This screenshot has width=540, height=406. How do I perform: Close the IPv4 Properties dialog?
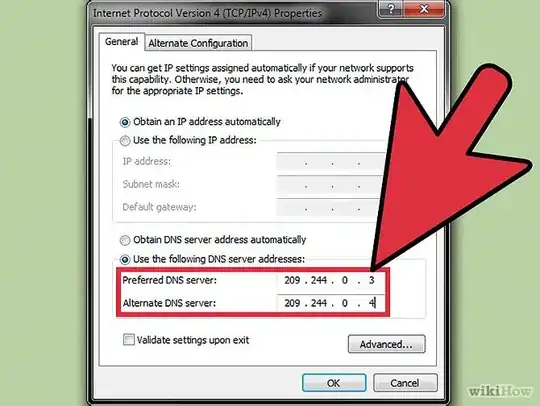point(424,9)
